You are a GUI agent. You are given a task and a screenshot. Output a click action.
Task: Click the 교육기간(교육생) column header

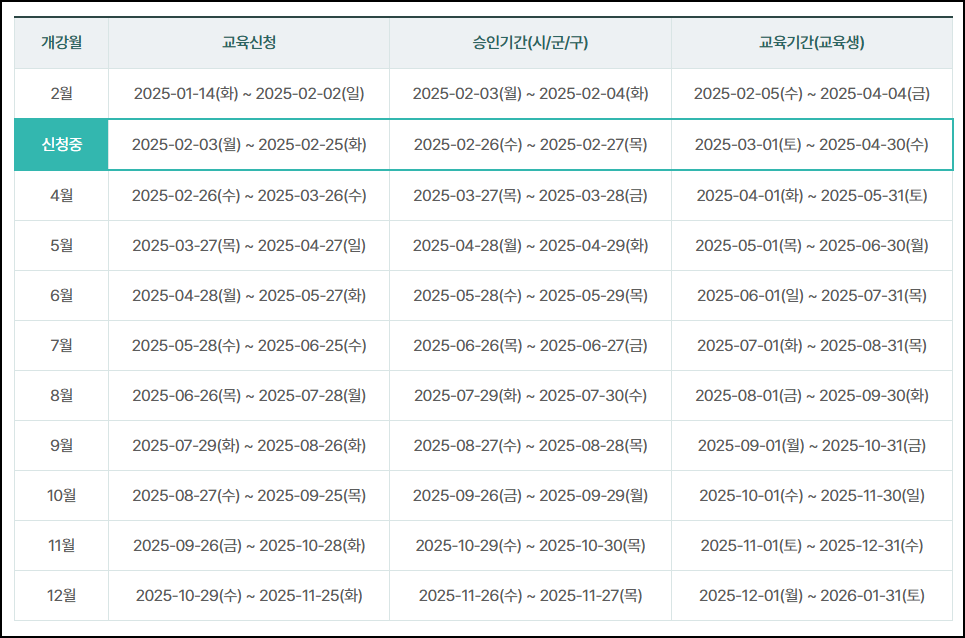812,42
